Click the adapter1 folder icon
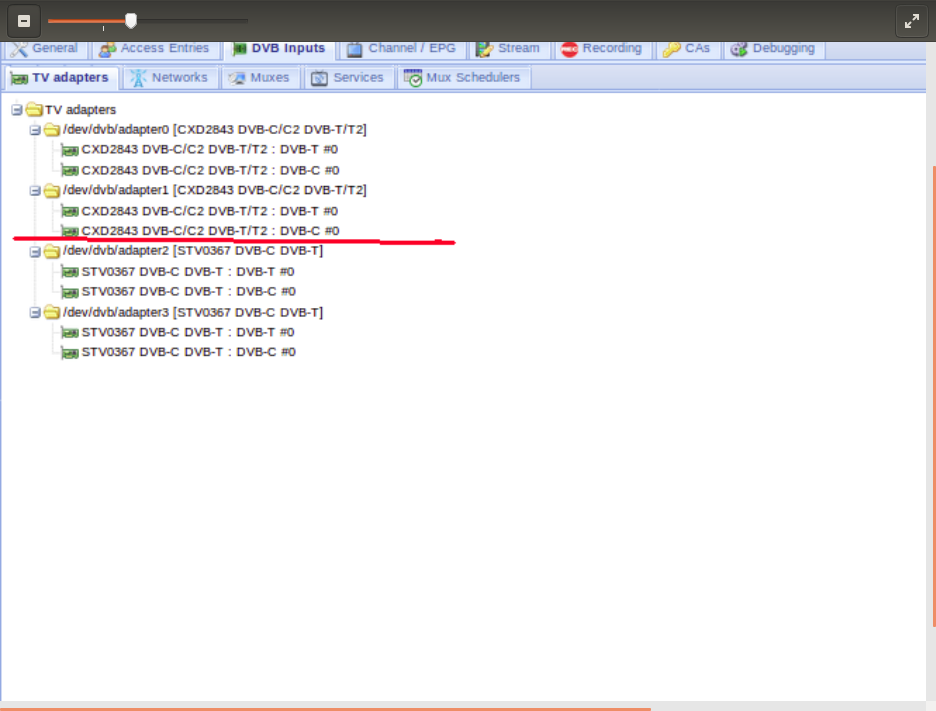Image resolution: width=936 pixels, height=711 pixels. click(52, 190)
